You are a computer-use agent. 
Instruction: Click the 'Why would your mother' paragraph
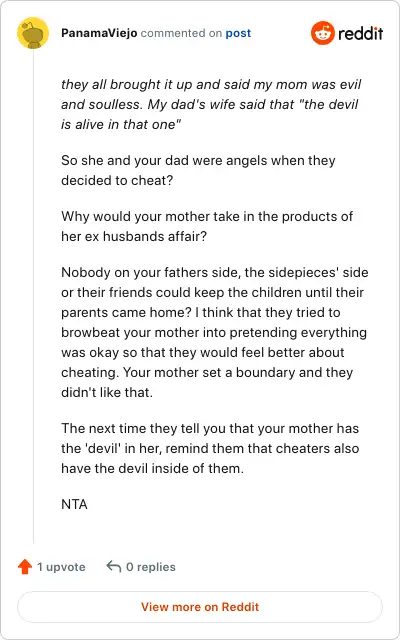click(207, 226)
